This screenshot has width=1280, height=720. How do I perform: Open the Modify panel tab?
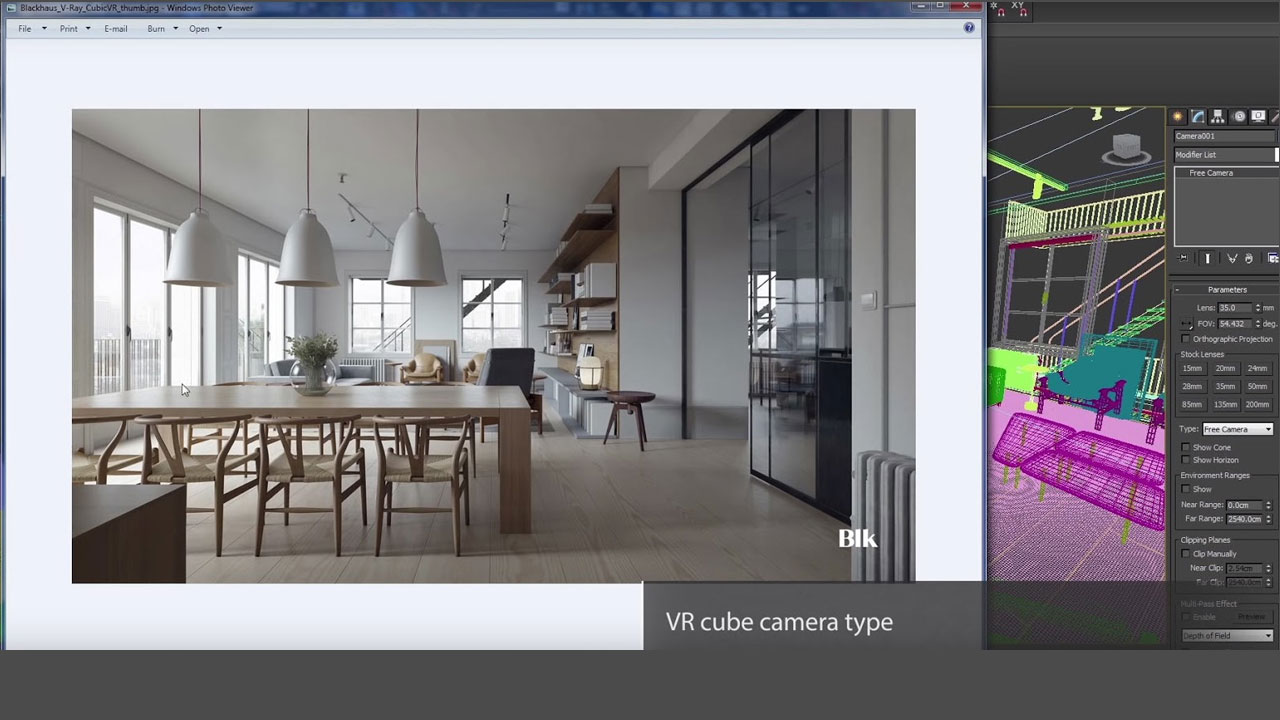point(1198,117)
